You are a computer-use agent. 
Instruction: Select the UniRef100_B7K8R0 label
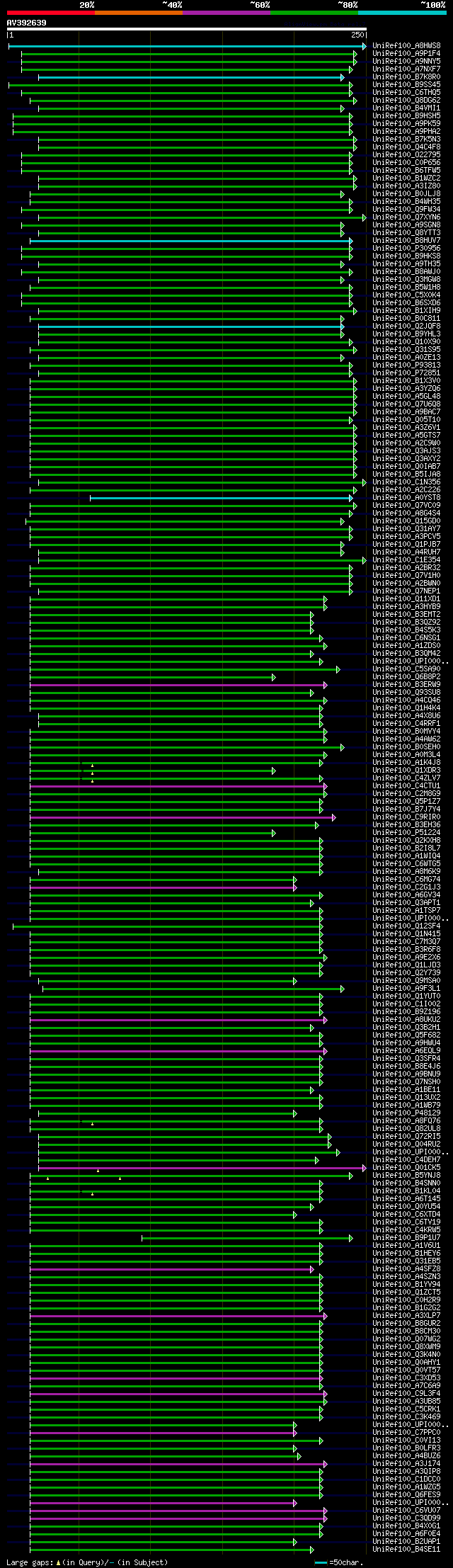coord(406,77)
